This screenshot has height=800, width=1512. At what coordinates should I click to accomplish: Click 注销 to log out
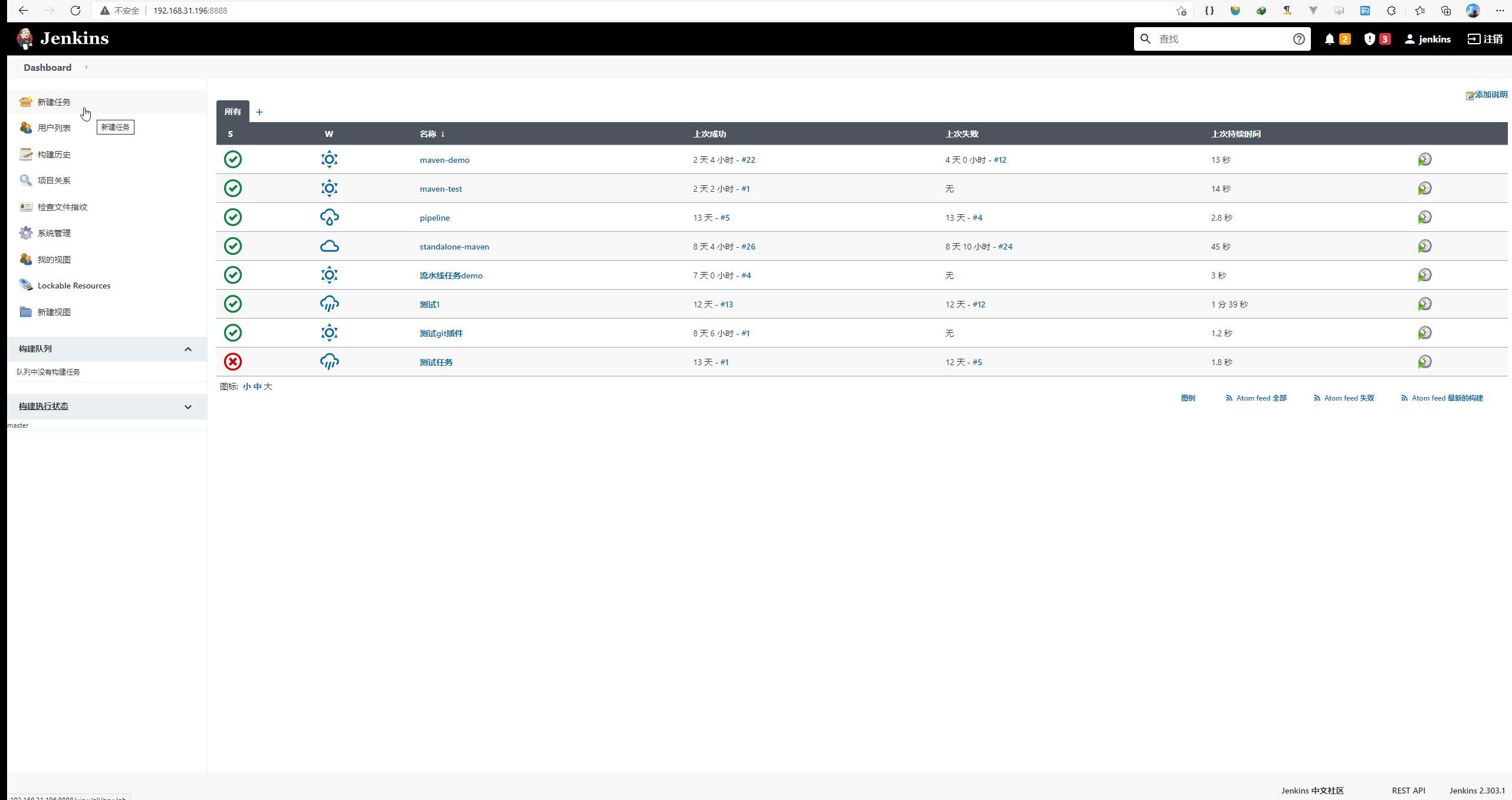[x=1485, y=39]
